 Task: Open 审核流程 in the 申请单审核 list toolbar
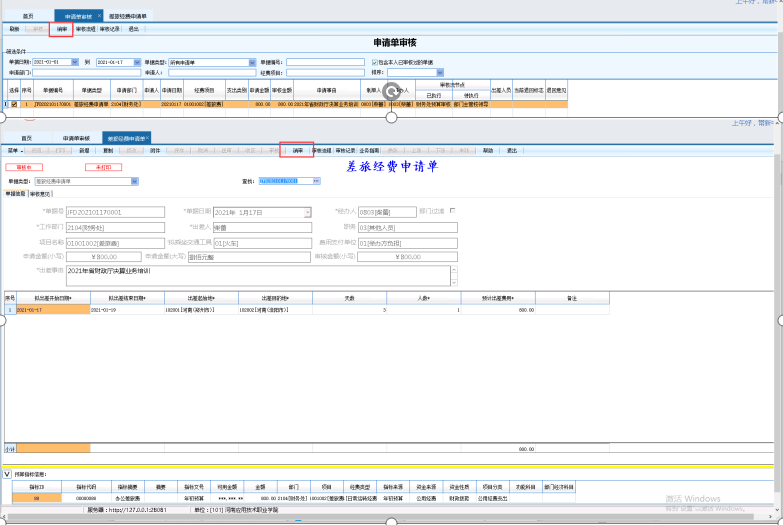click(x=85, y=29)
